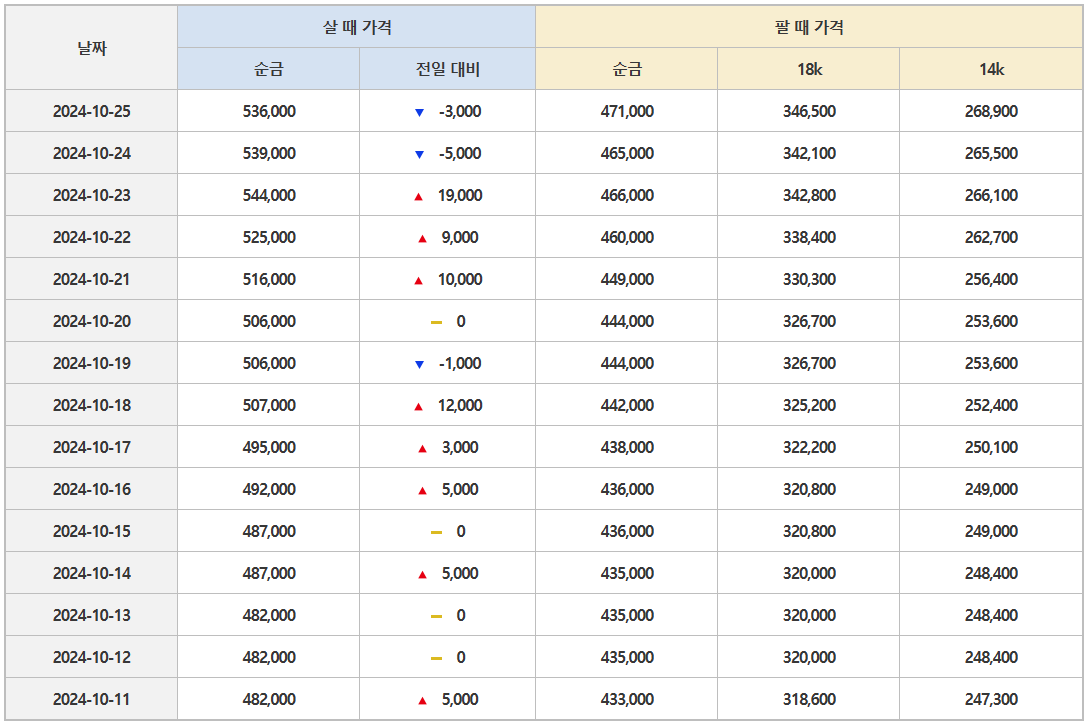Click the red up arrow in 2024-10-18 row
Viewport: 1091px width, 727px height.
pos(418,406)
